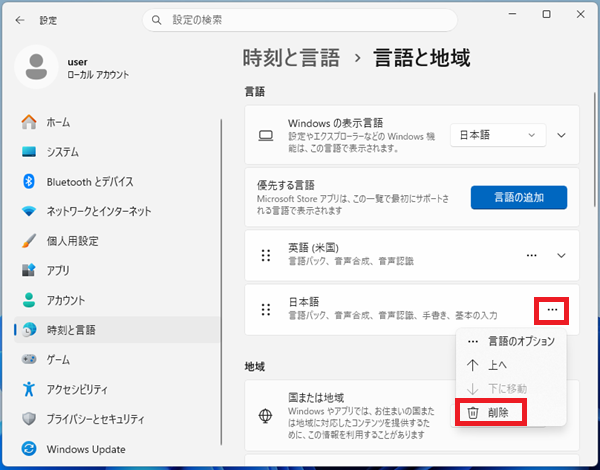Expand the Windows の表示言語 section chevron
The width and height of the screenshot is (600, 470).
point(561,134)
